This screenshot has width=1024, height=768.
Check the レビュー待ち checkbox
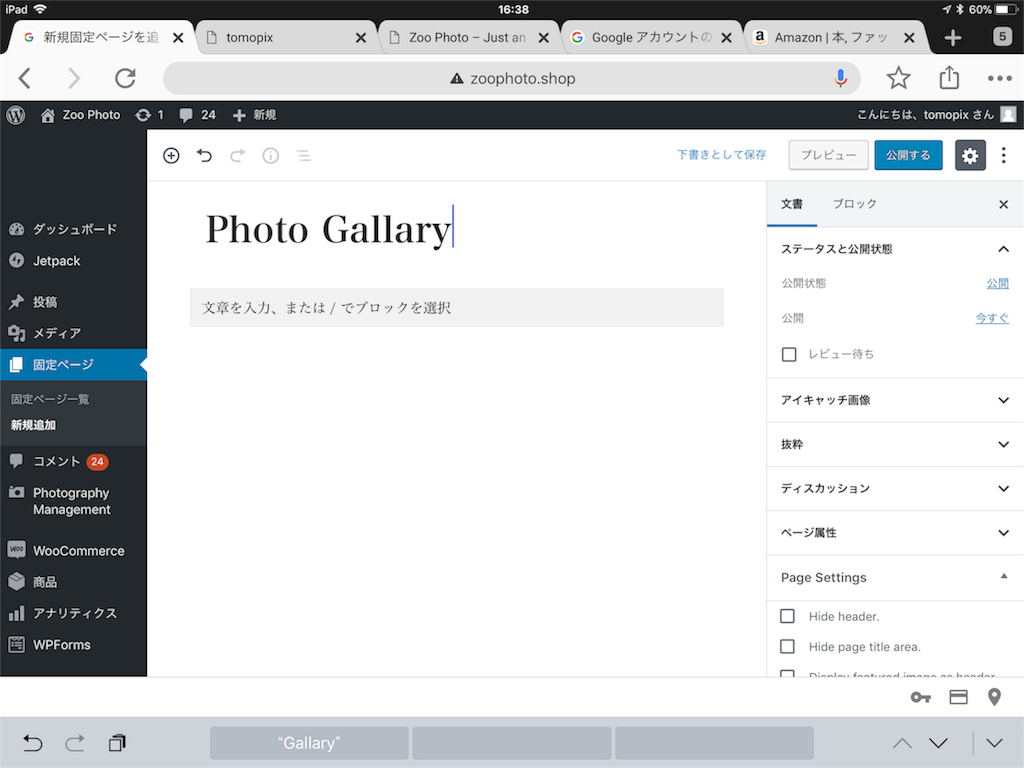(x=789, y=354)
